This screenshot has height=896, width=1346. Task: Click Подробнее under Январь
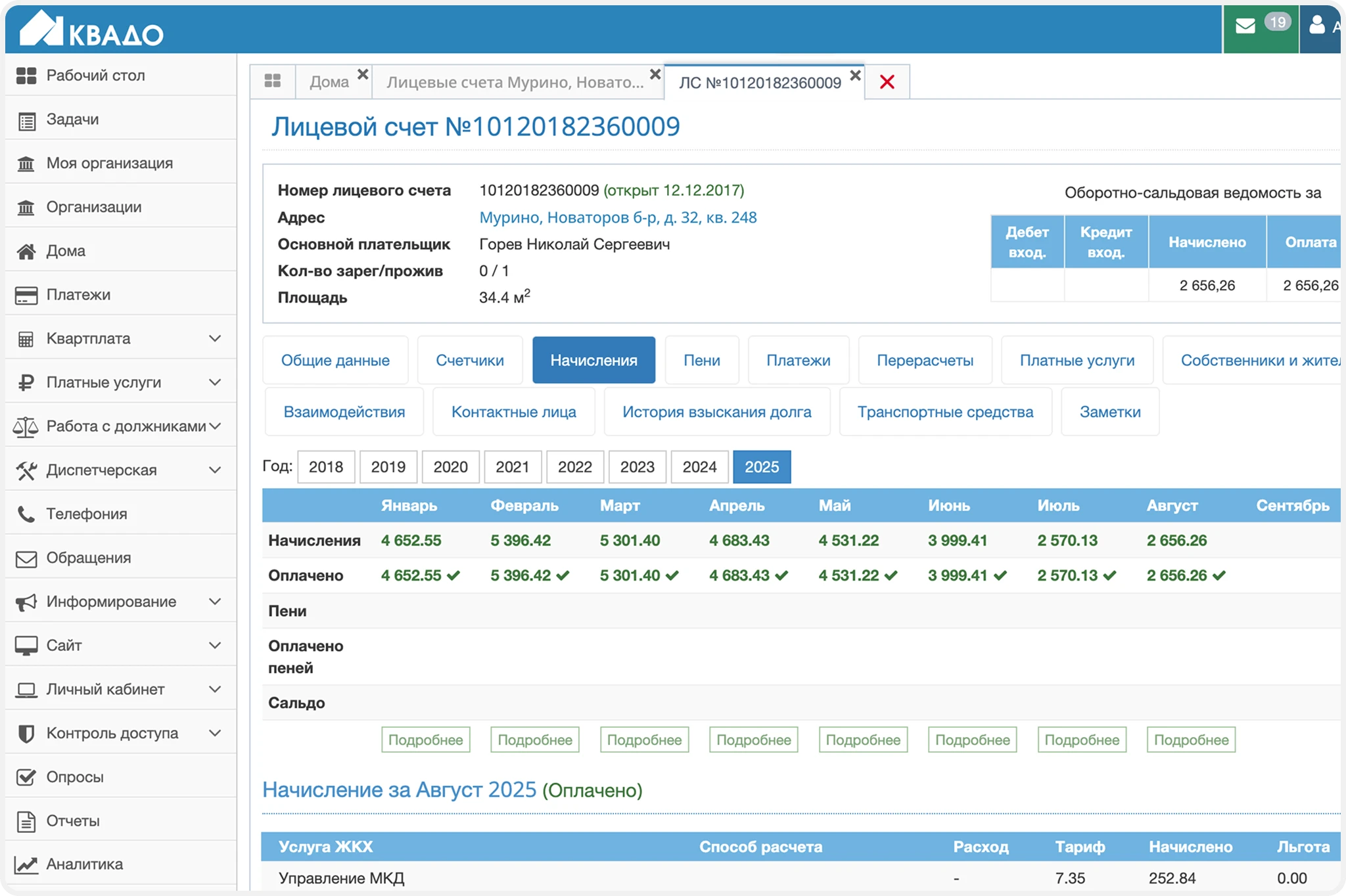pyautogui.click(x=425, y=740)
